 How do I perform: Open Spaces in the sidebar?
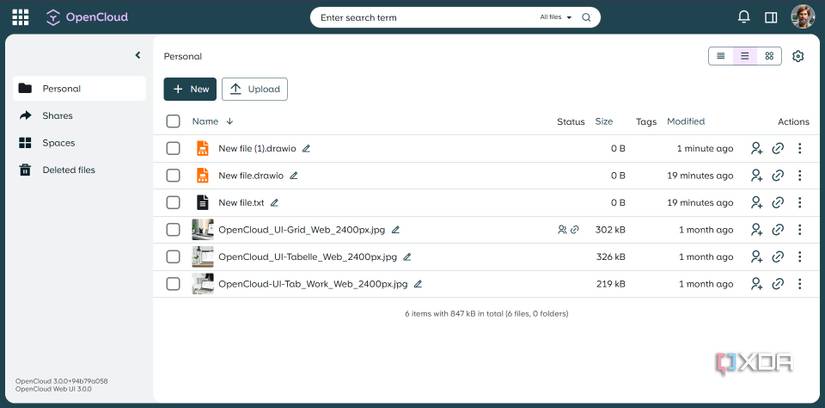[x=79, y=143]
